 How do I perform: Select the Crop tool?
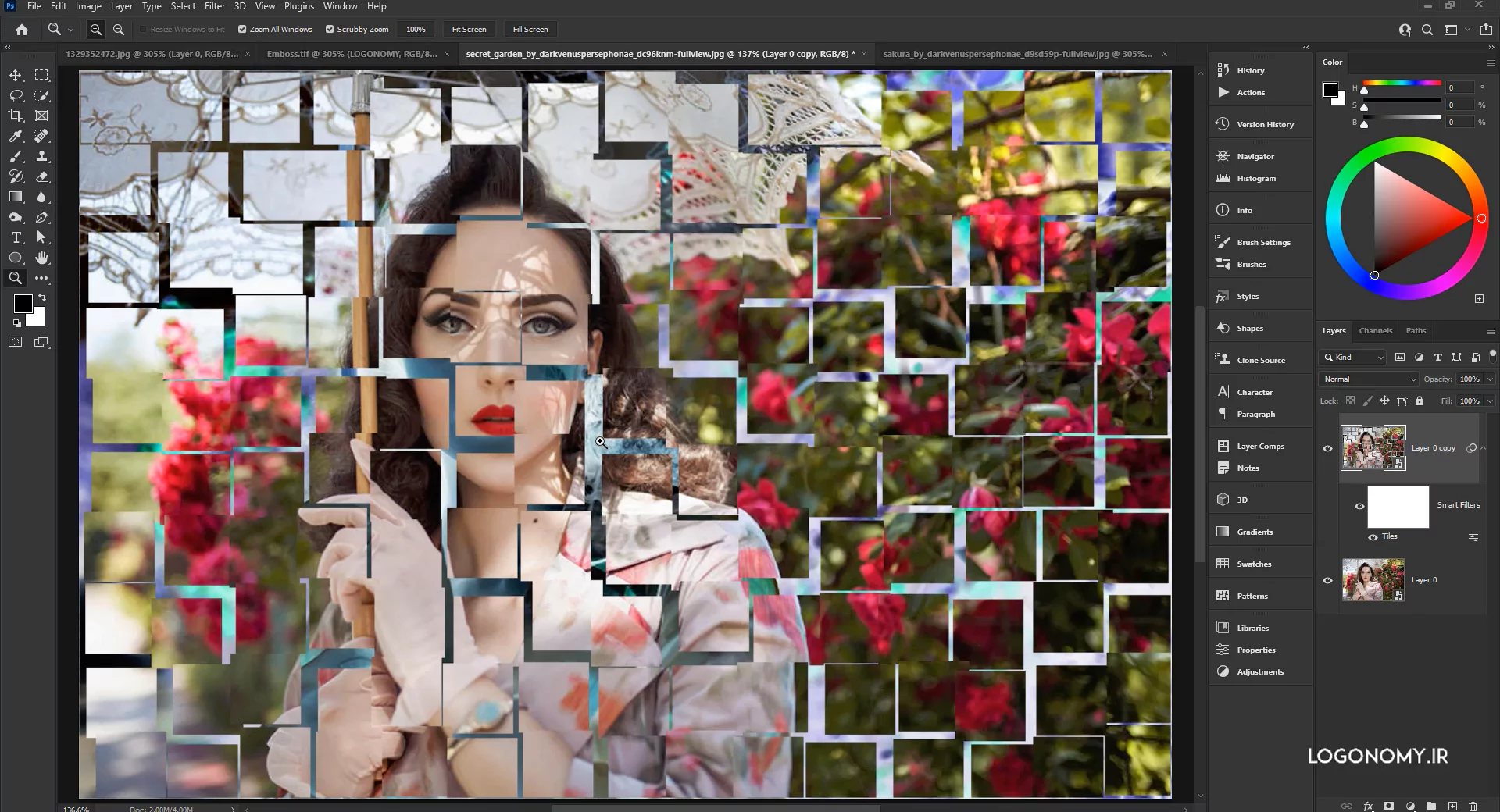16,116
